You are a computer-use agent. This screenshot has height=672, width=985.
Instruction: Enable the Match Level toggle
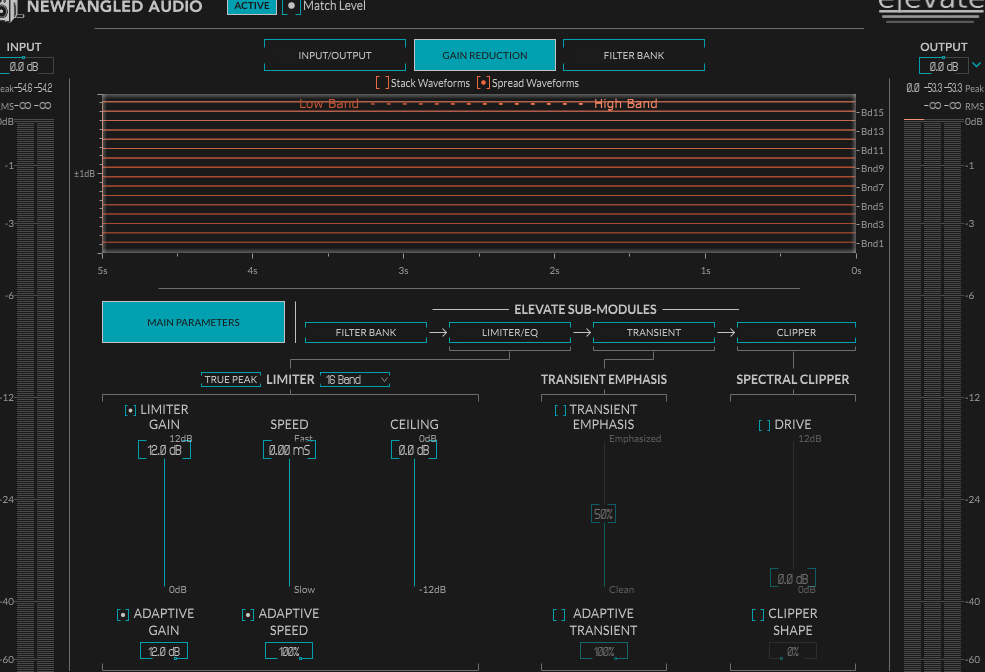pyautogui.click(x=291, y=6)
